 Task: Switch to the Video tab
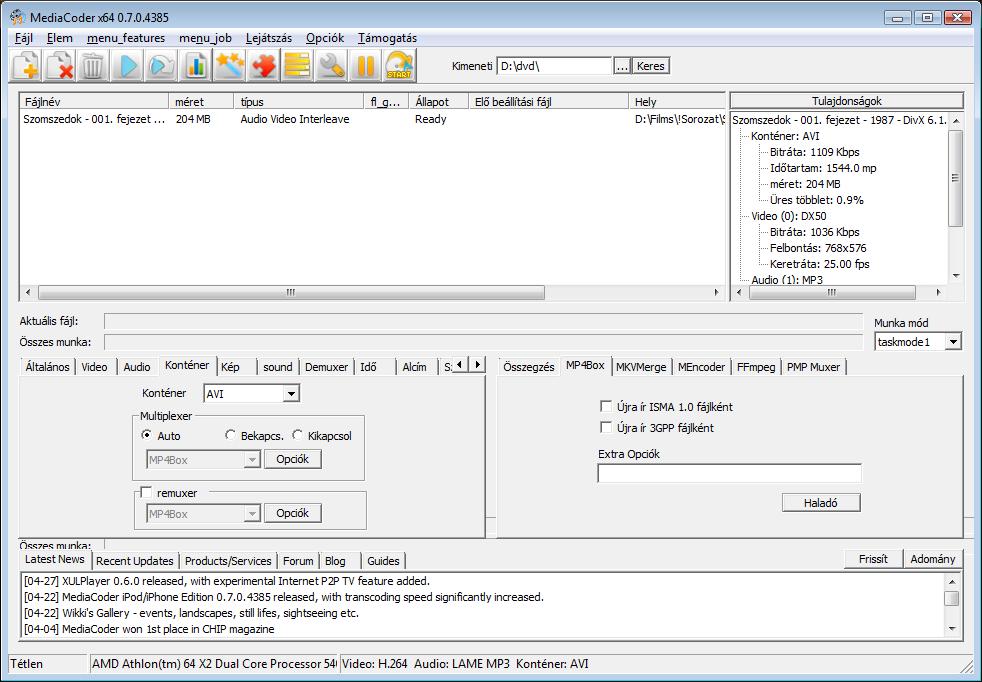[94, 367]
